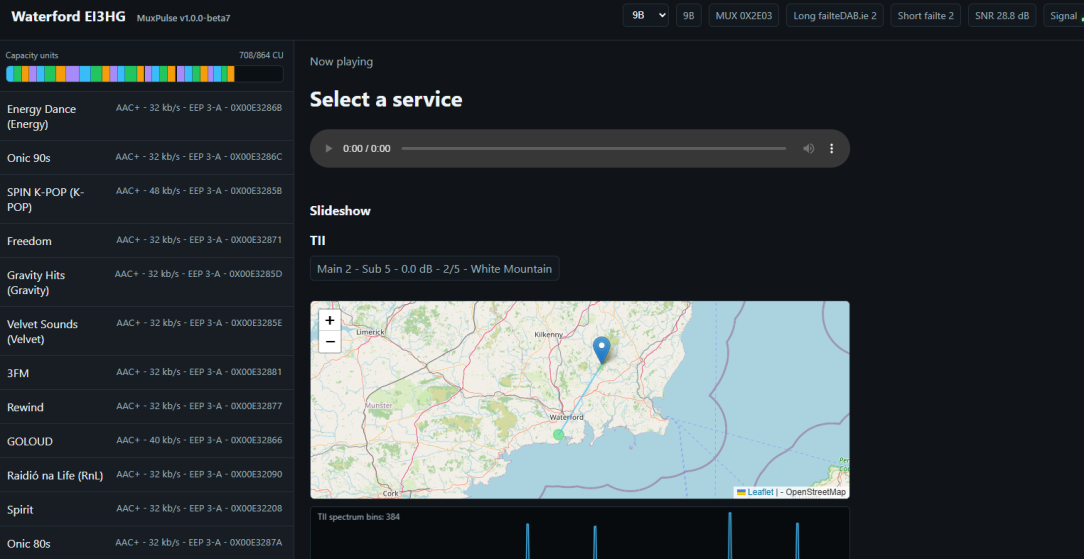Click the audio seek progress bar

tap(594, 149)
